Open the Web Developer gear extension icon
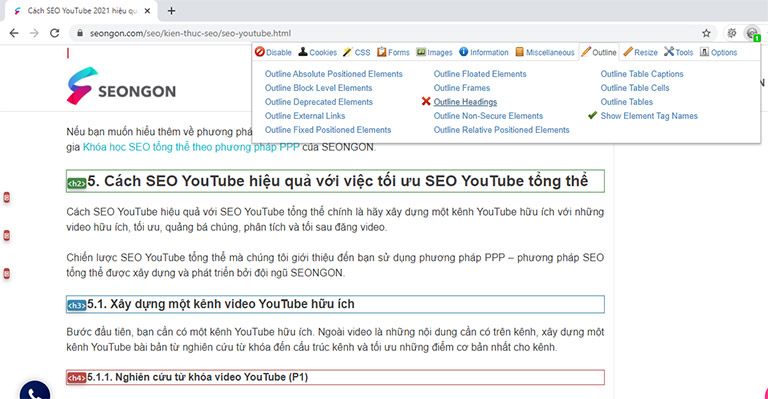Screen dimensions: 768x399 731,33
